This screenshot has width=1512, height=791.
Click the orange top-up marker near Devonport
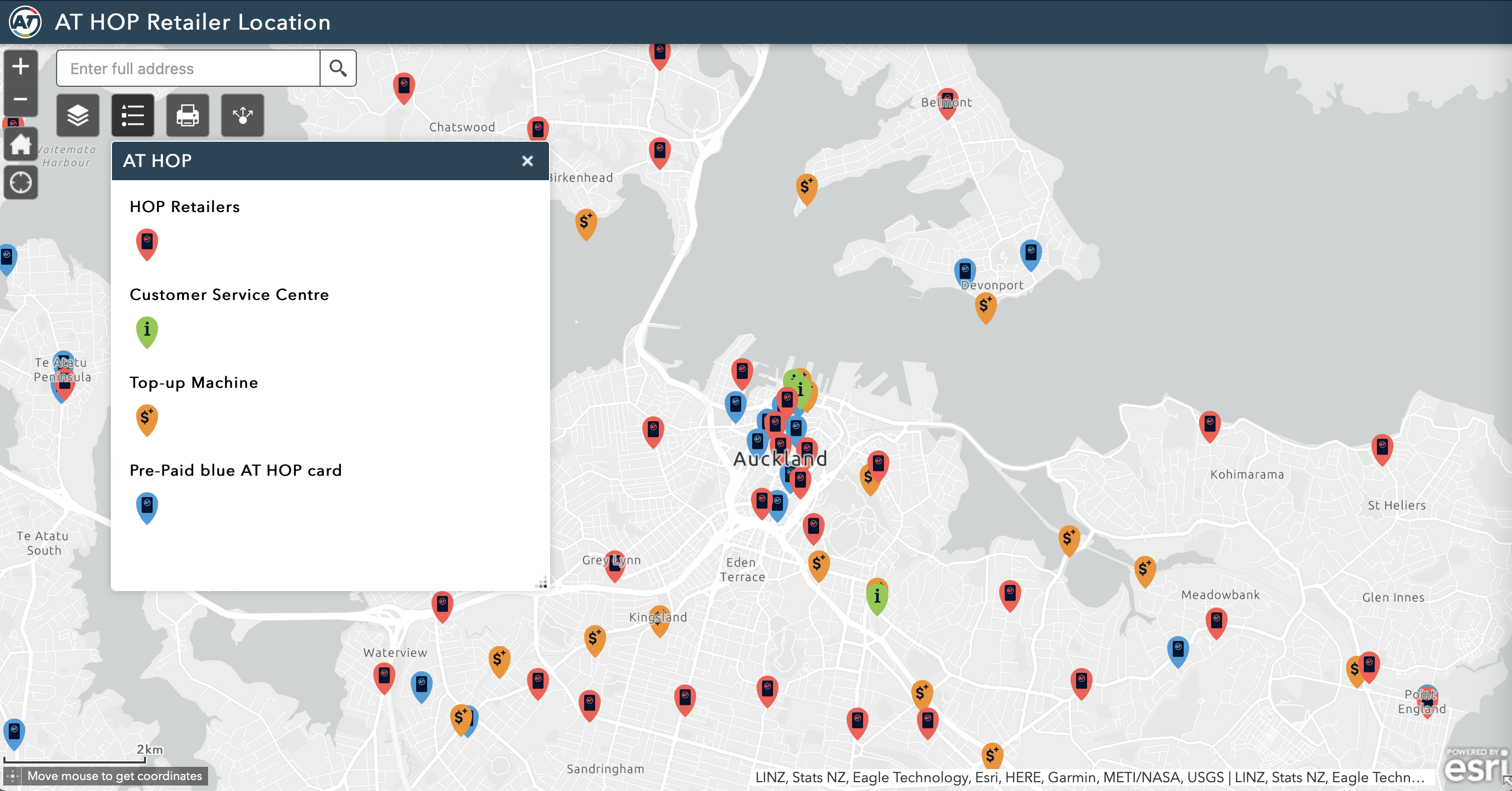point(985,306)
